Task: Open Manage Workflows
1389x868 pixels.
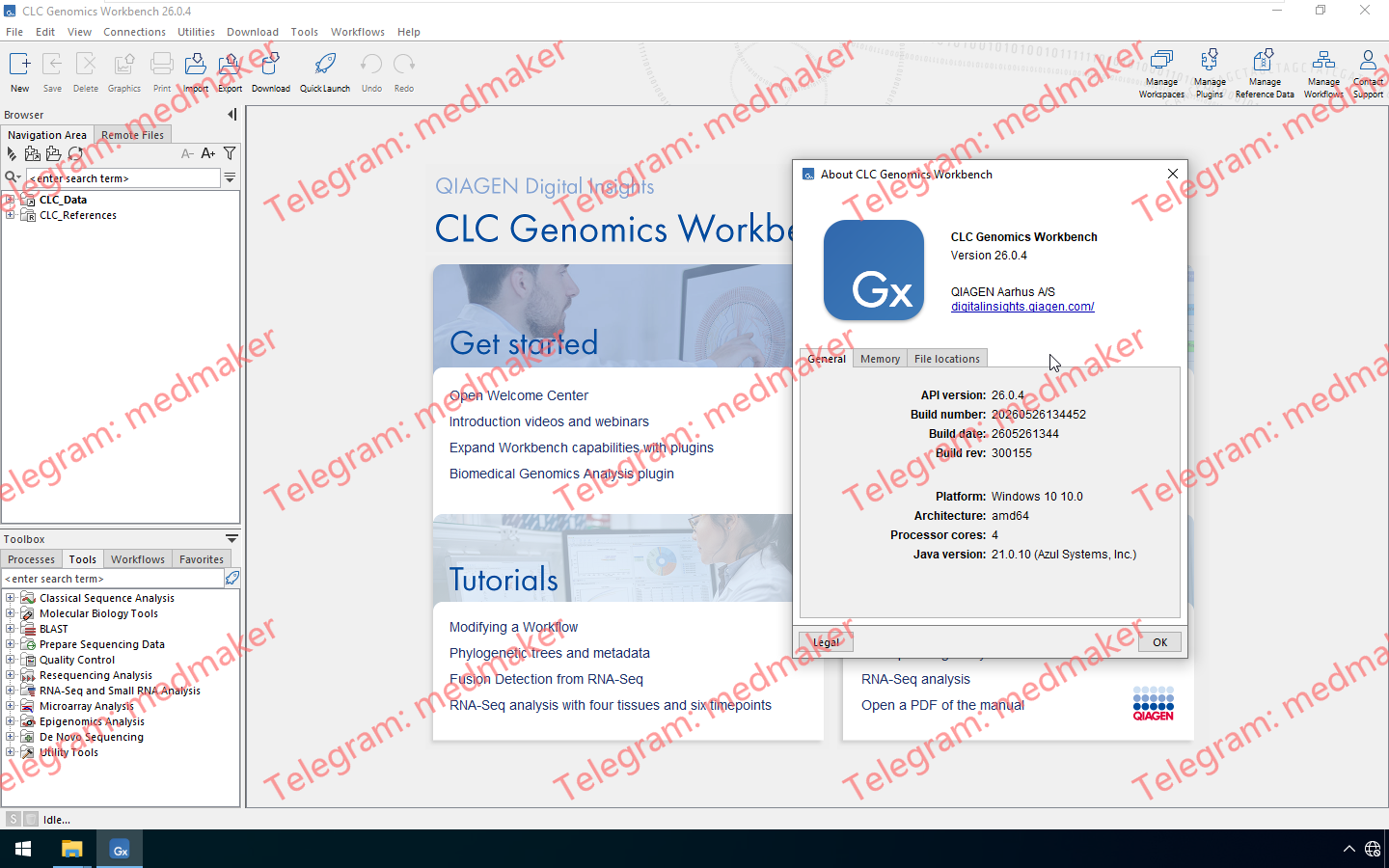Action: 1323,74
